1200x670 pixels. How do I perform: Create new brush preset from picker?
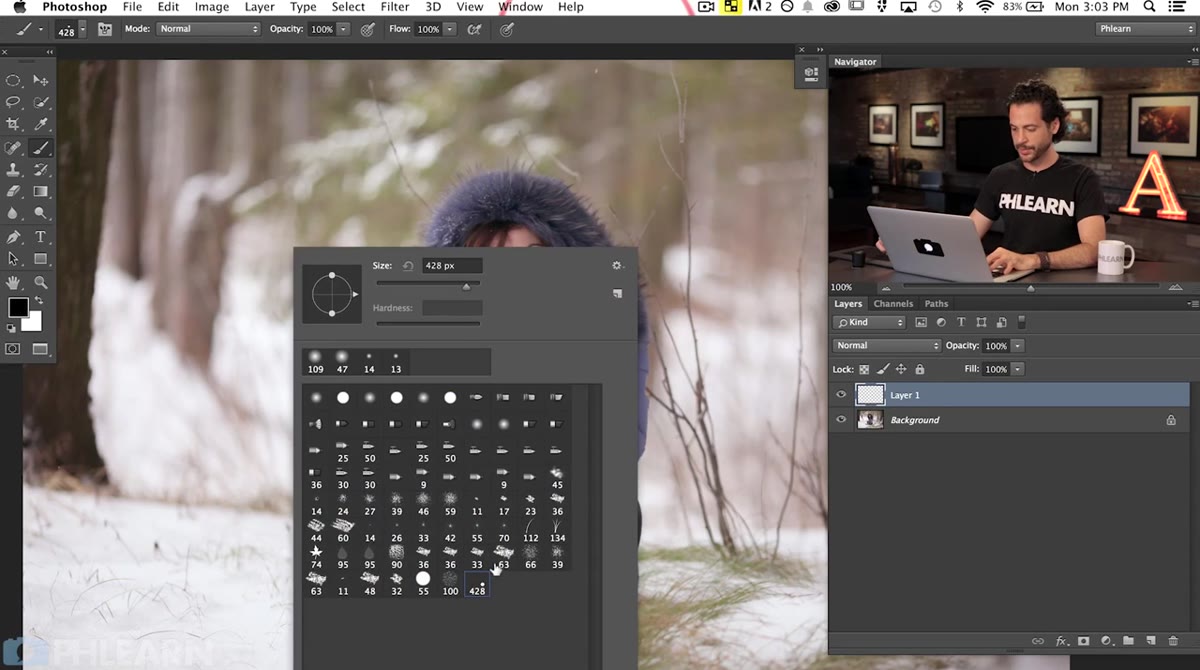coord(617,294)
